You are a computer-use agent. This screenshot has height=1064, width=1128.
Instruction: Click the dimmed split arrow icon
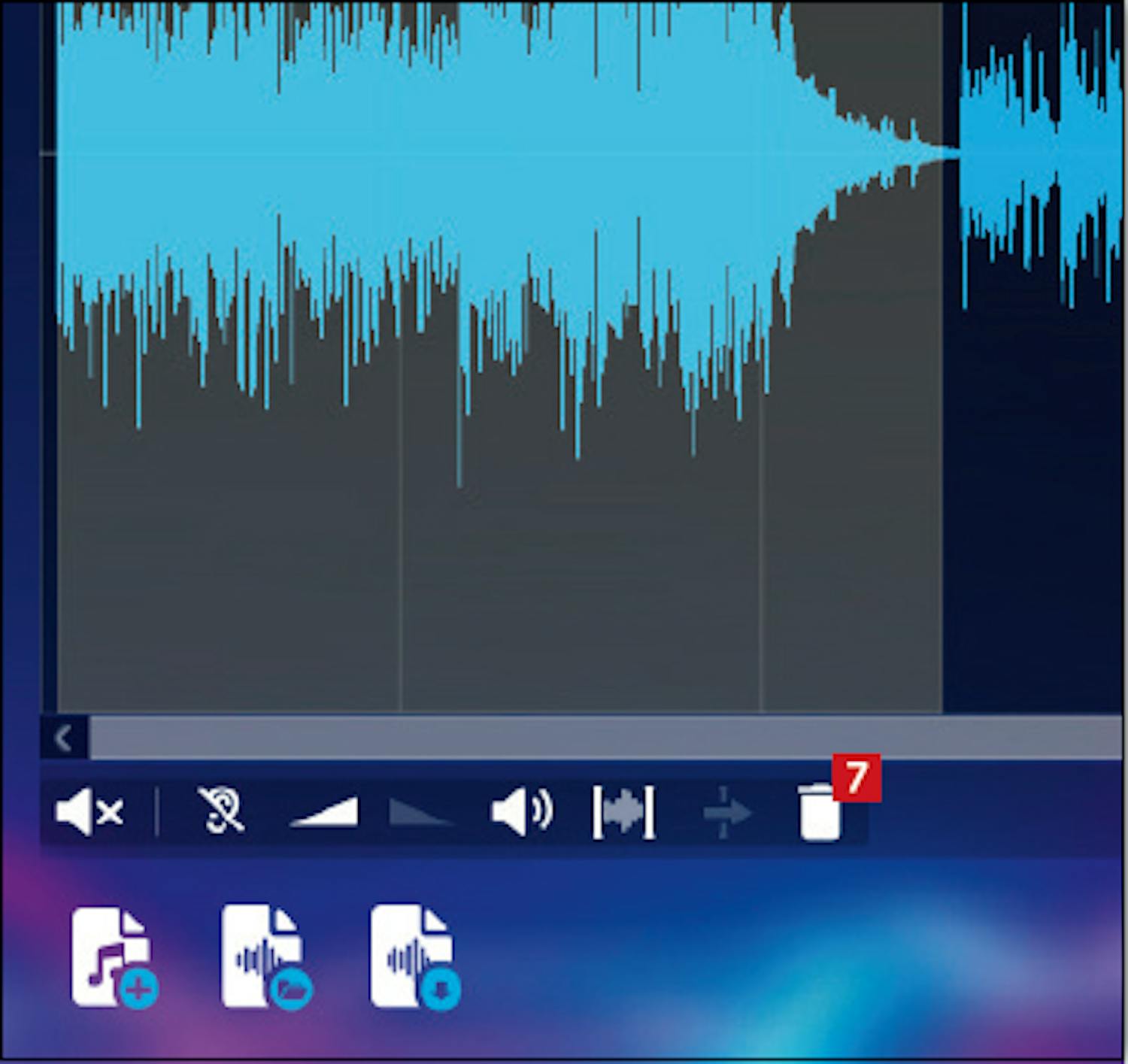726,813
